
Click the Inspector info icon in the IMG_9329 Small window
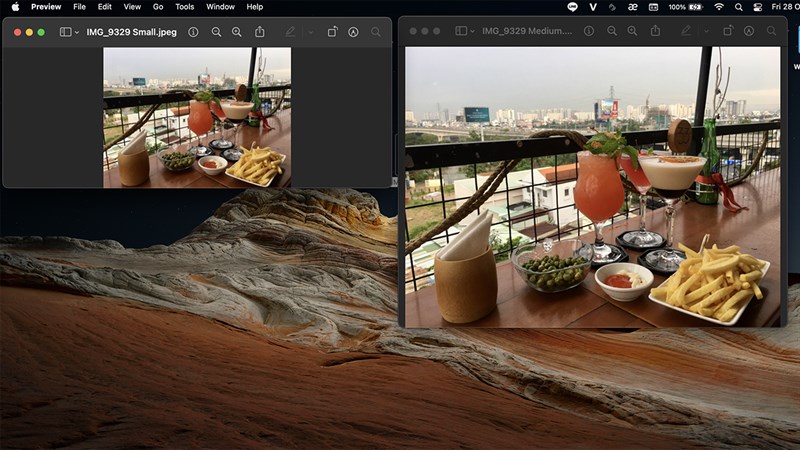click(x=193, y=32)
